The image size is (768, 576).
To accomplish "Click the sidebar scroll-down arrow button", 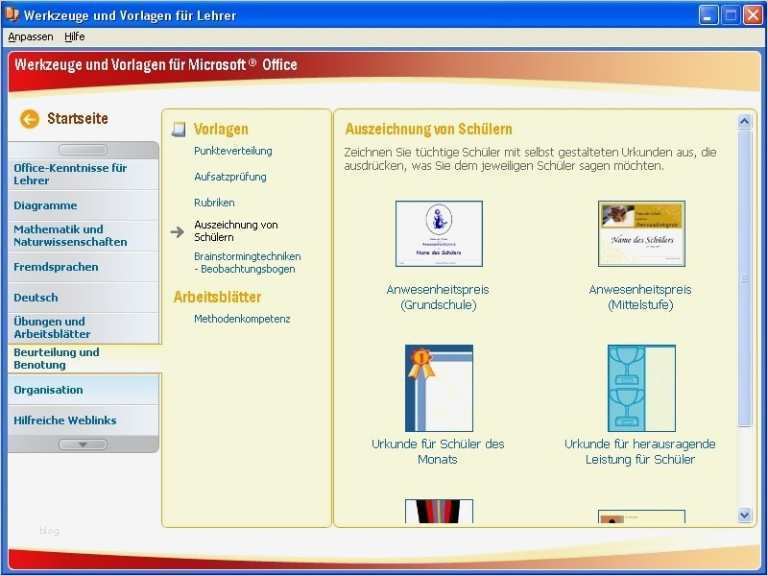I will [x=83, y=444].
